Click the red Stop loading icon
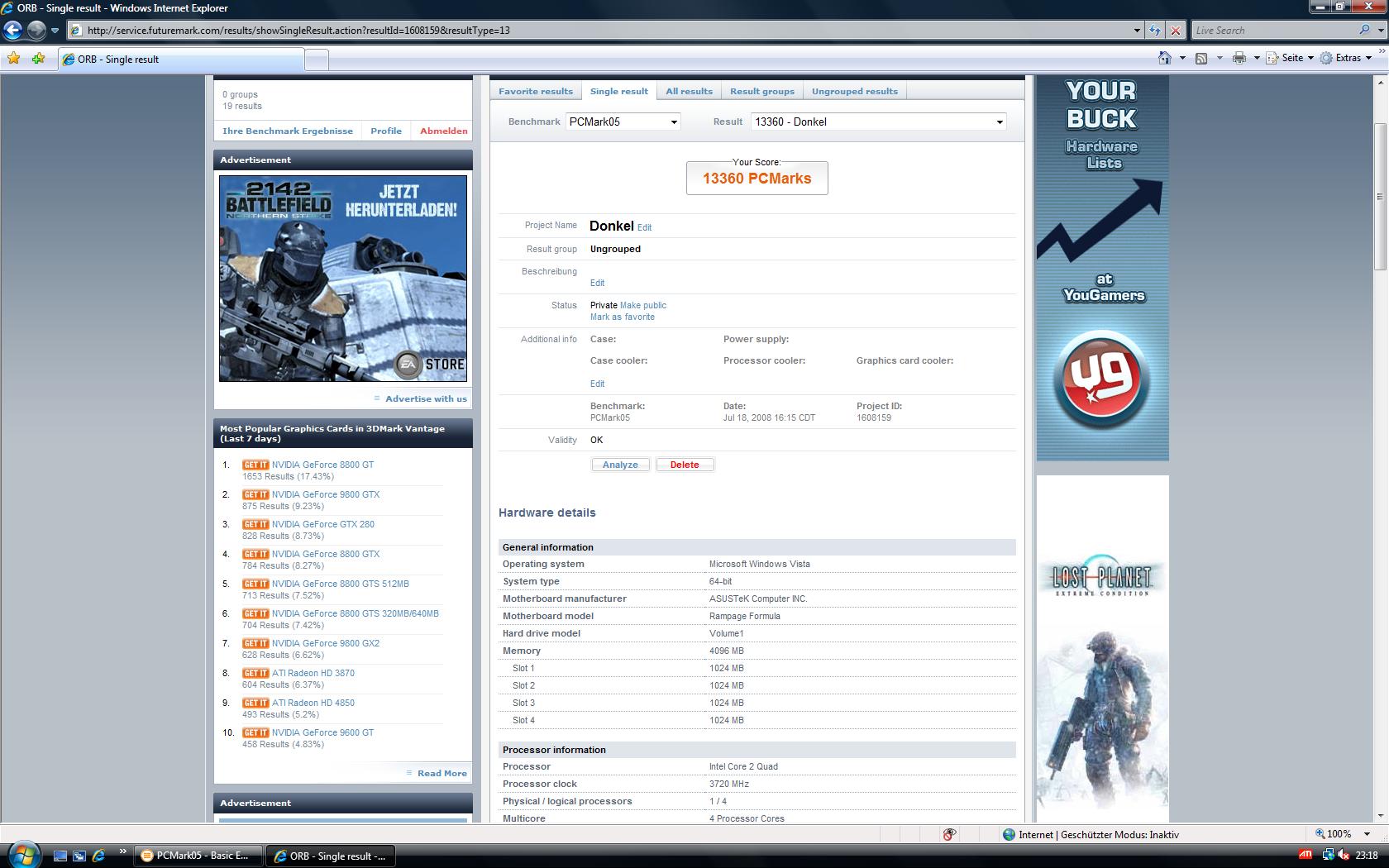 click(1175, 31)
